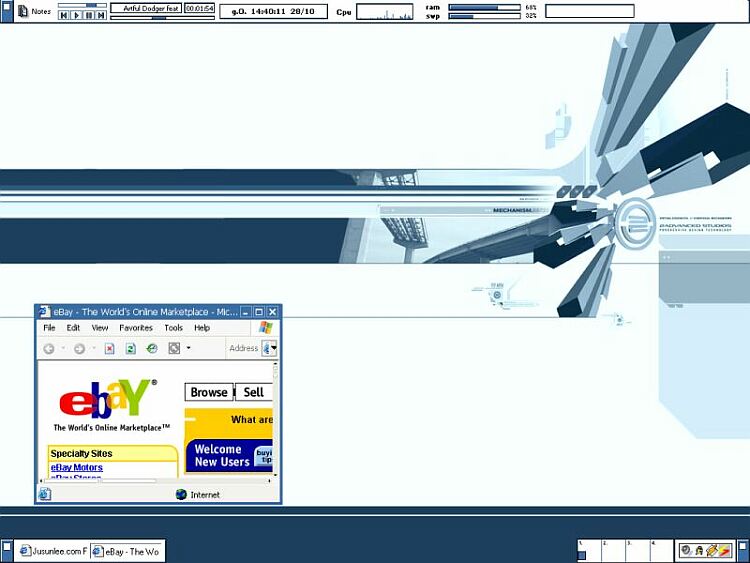The image size is (750, 563).
Task: Expand the Address bar dropdown
Action: click(x=273, y=348)
